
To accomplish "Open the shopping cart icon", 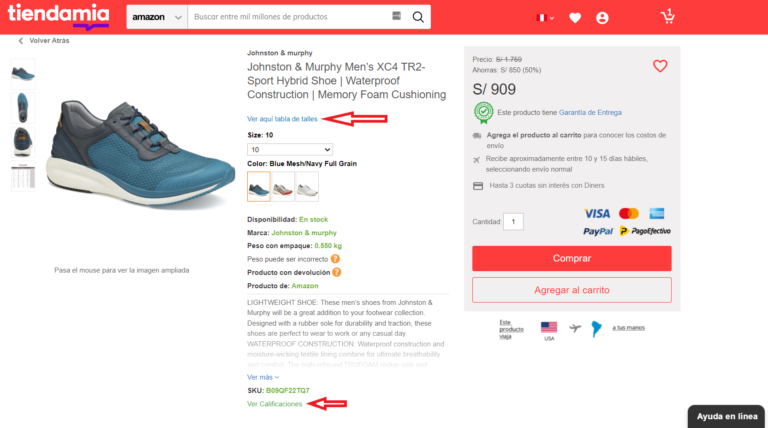I will click(x=668, y=17).
